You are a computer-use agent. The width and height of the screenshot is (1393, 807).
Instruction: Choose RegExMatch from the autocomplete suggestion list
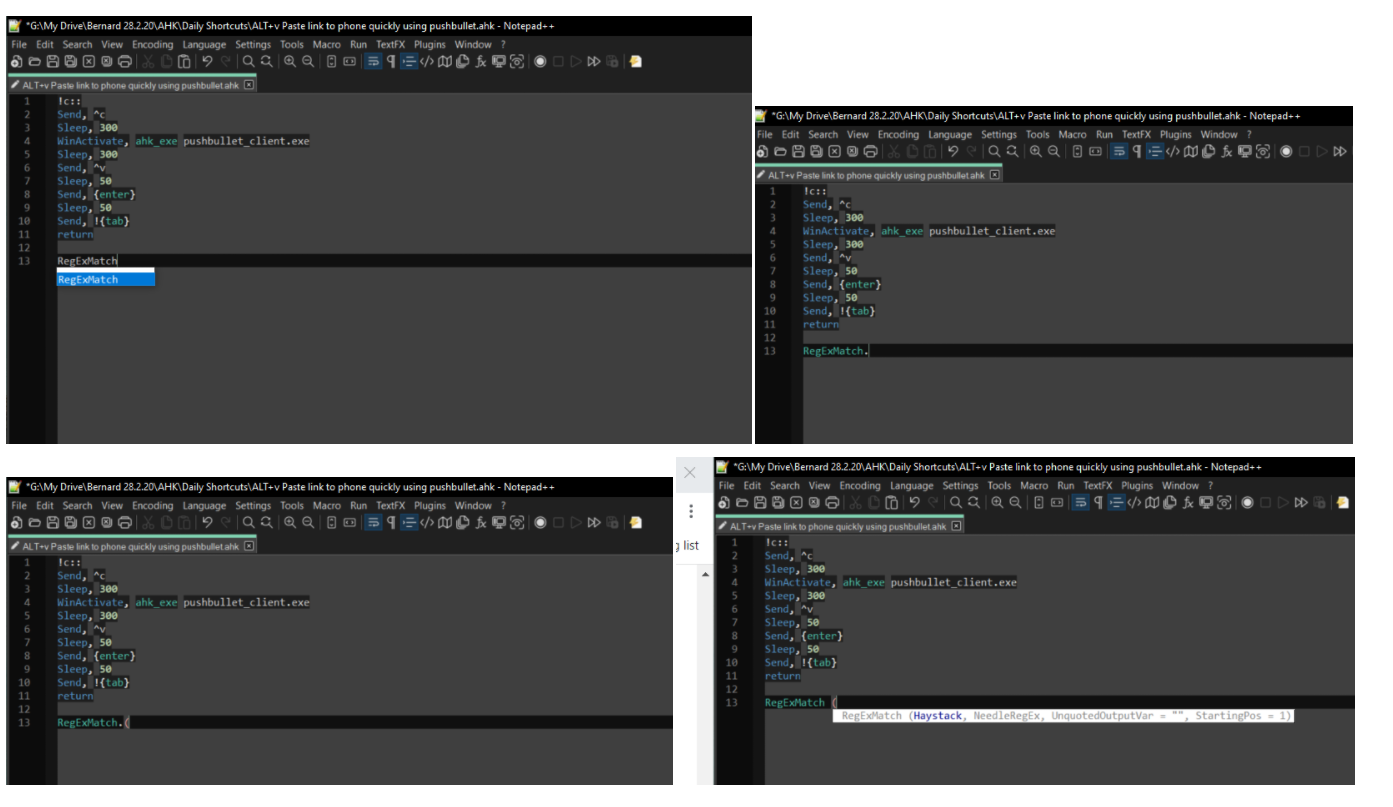click(105, 280)
